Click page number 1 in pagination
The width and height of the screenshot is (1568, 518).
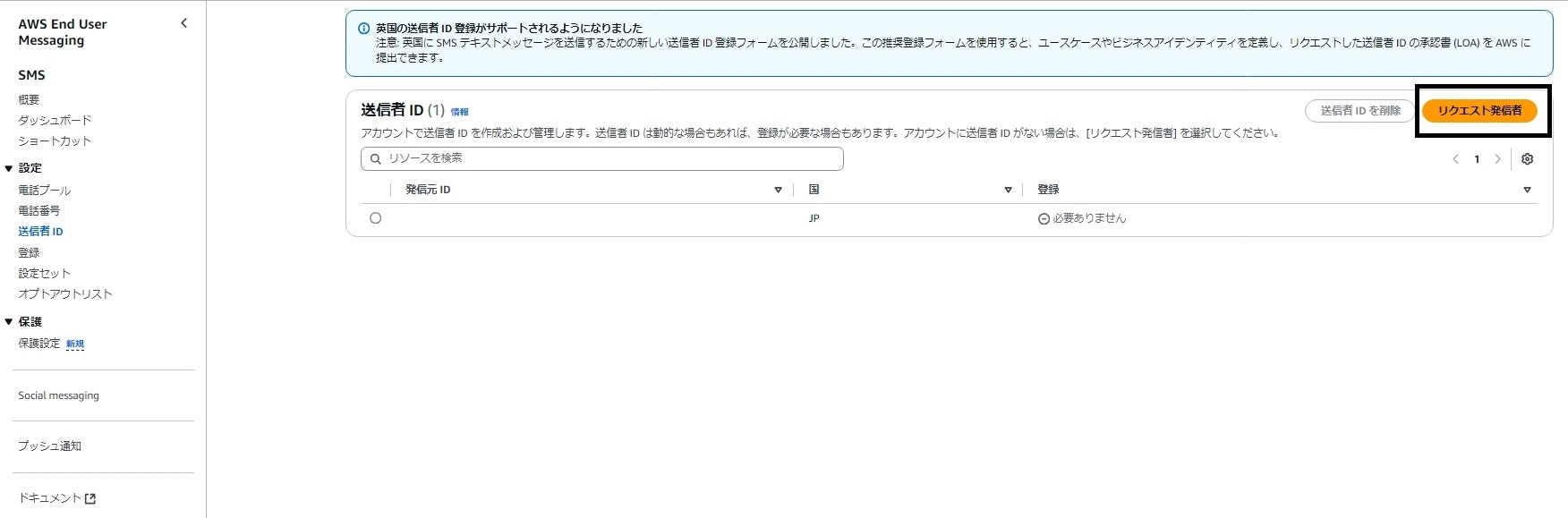(1477, 159)
